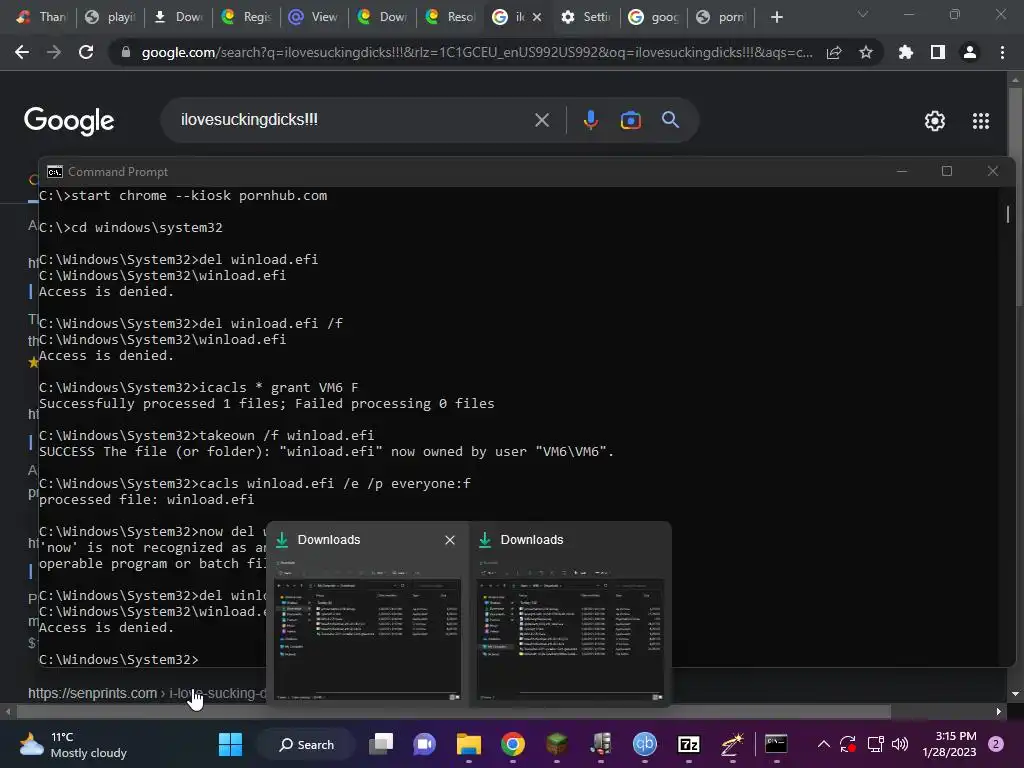The height and width of the screenshot is (768, 1024).
Task: Click the horizontal scrollbar left arrow
Action: pyautogui.click(x=8, y=711)
